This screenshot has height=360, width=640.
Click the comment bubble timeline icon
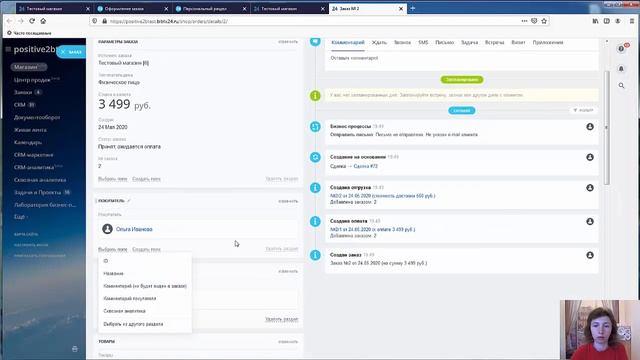315,42
